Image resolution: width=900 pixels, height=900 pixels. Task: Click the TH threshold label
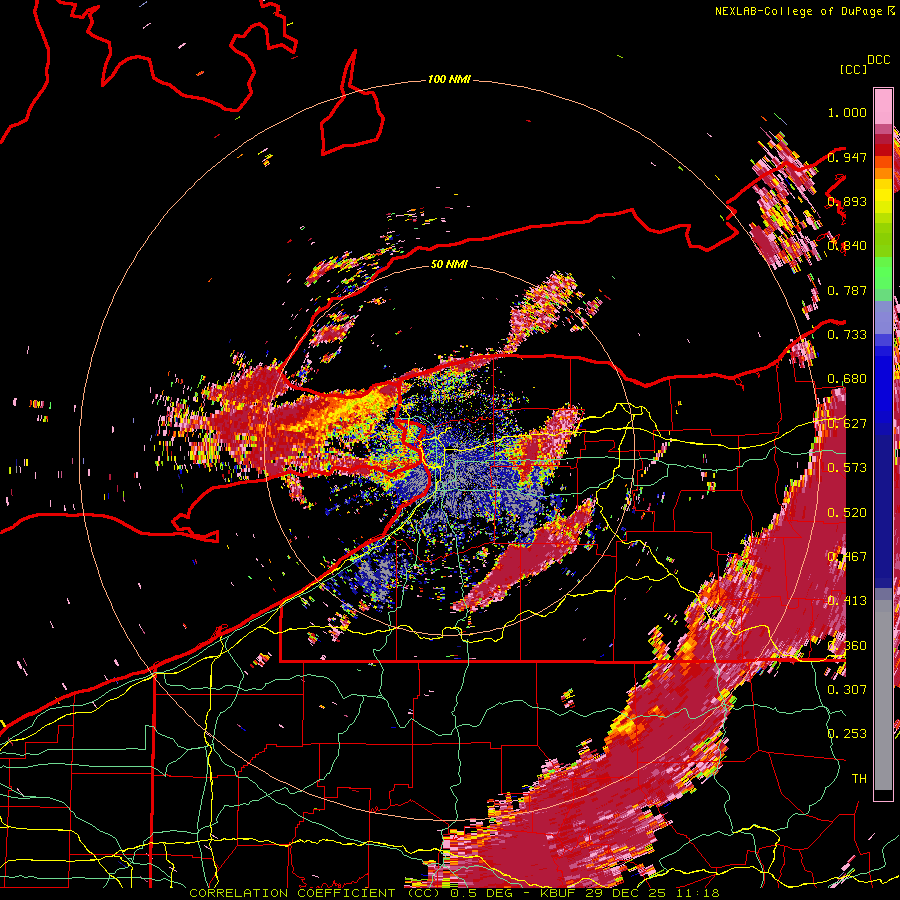tap(859, 778)
